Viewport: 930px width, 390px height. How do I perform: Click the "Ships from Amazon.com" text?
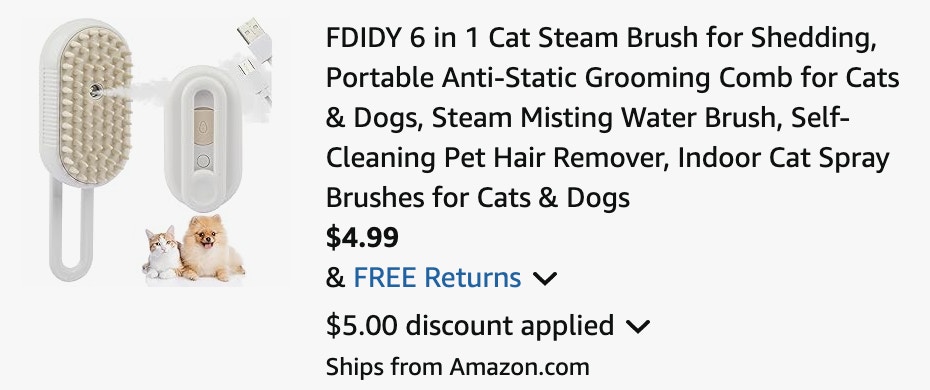click(457, 367)
